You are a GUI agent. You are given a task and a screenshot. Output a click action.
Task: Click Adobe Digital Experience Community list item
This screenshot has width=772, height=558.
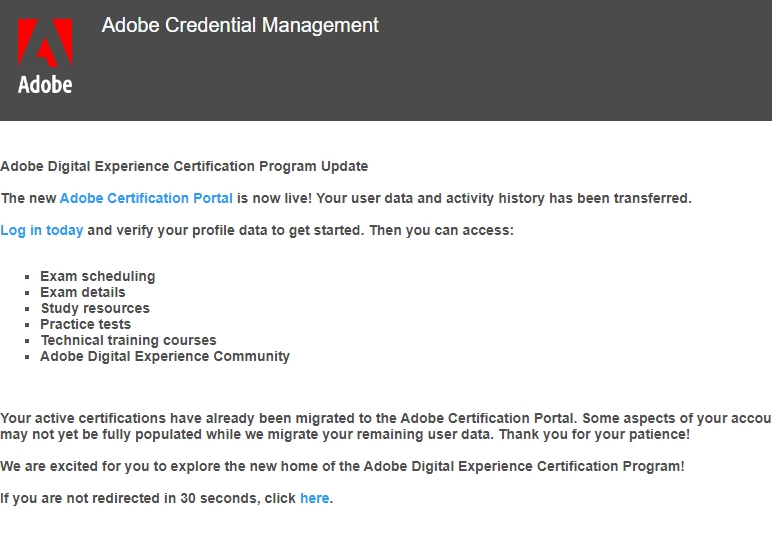165,356
